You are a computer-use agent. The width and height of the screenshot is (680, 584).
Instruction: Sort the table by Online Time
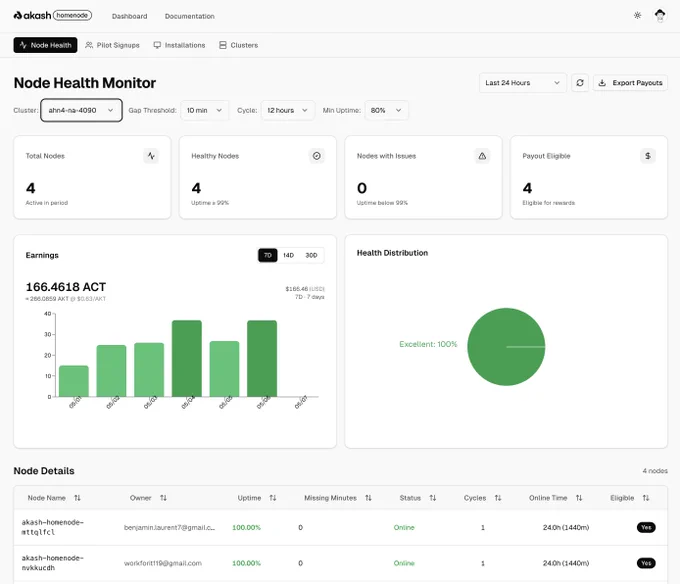point(556,498)
